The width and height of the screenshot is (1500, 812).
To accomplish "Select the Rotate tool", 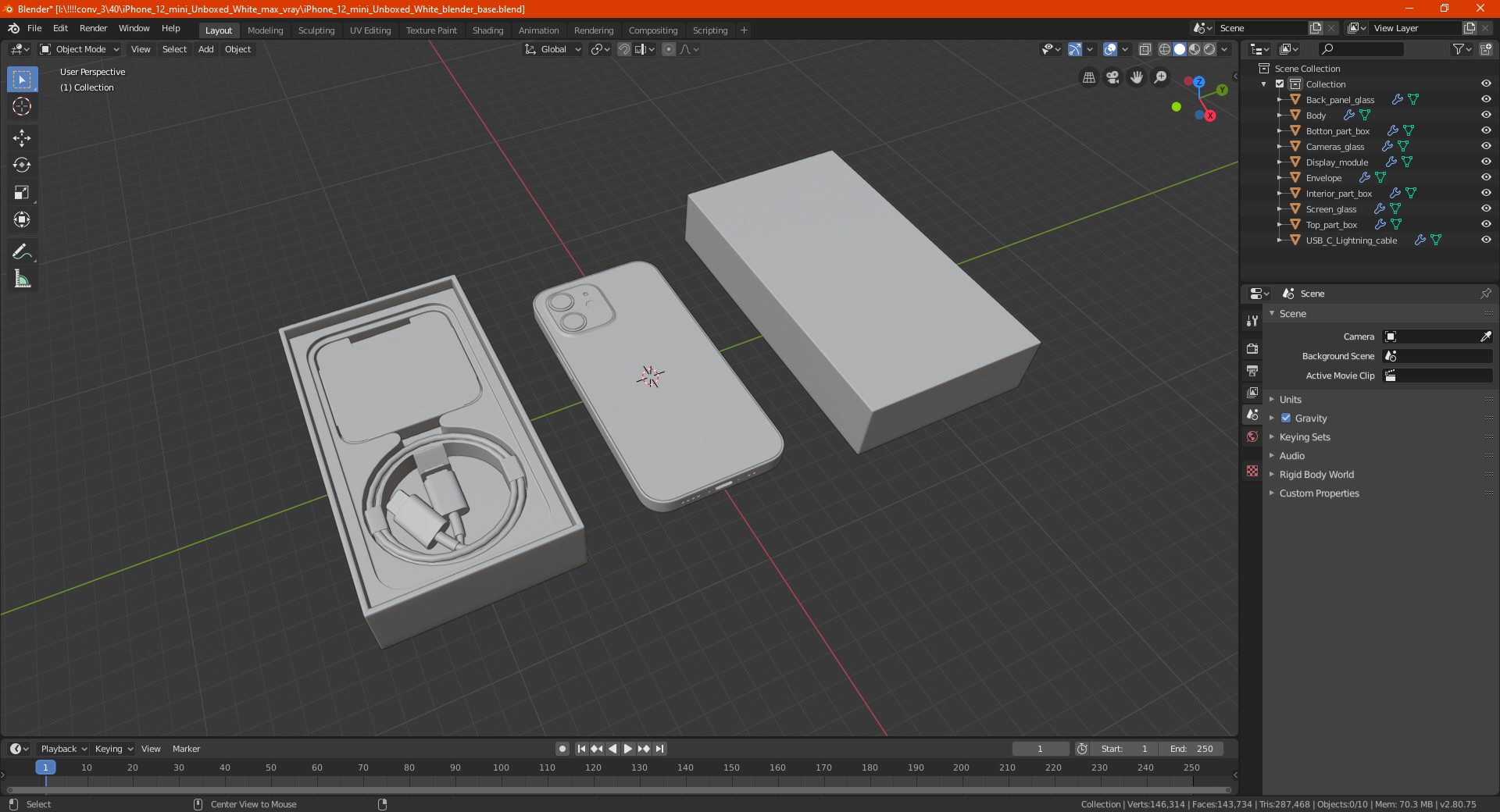I will click(x=22, y=166).
